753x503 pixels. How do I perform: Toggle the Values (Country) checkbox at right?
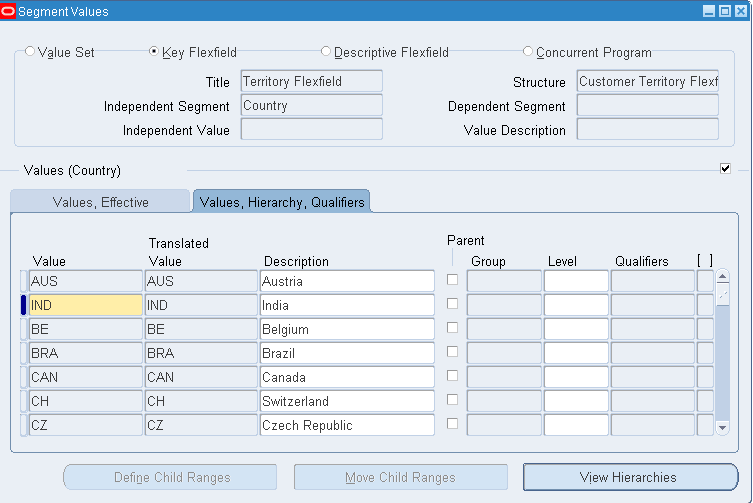coord(725,169)
